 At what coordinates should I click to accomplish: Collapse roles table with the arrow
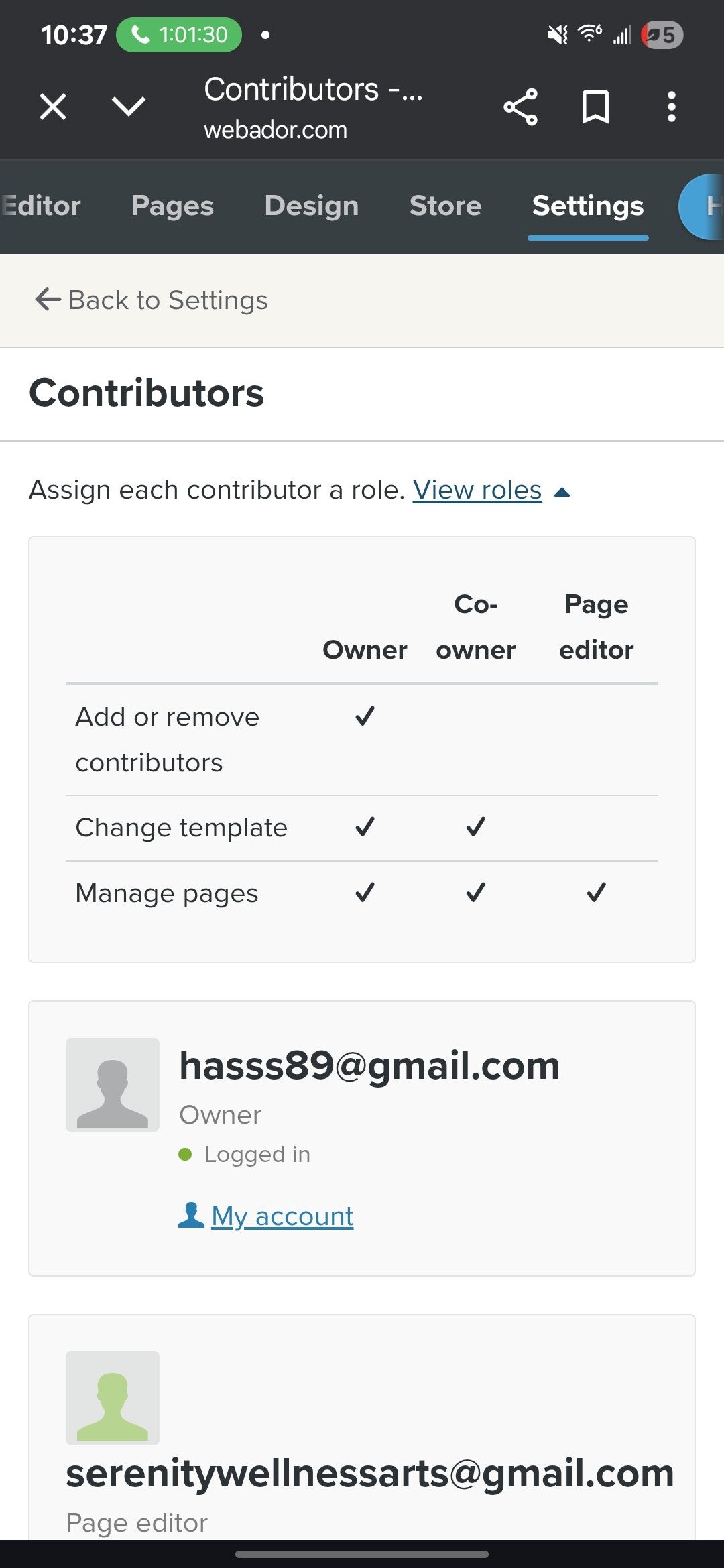pos(562,492)
